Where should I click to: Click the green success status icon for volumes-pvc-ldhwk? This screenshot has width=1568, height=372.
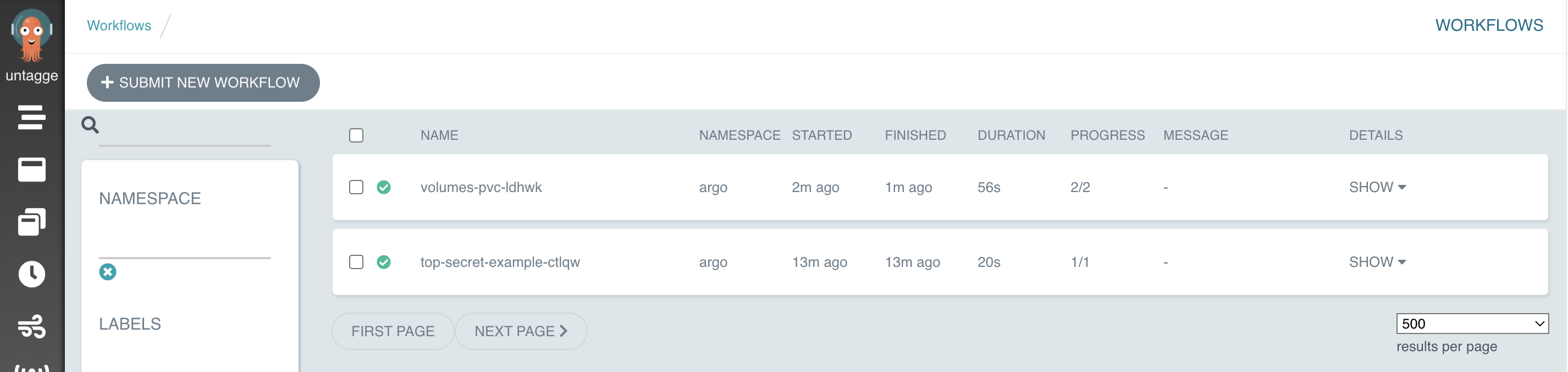coord(384,187)
